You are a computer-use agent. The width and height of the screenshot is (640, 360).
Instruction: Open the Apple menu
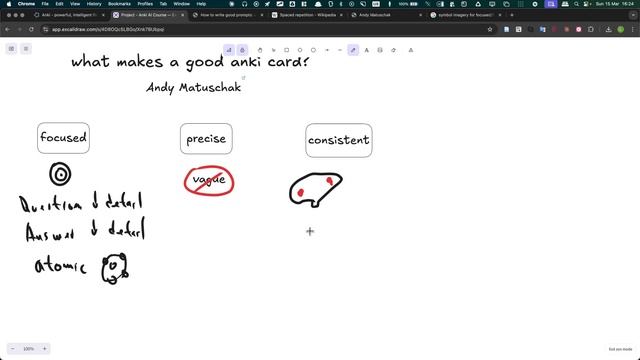(9, 4)
